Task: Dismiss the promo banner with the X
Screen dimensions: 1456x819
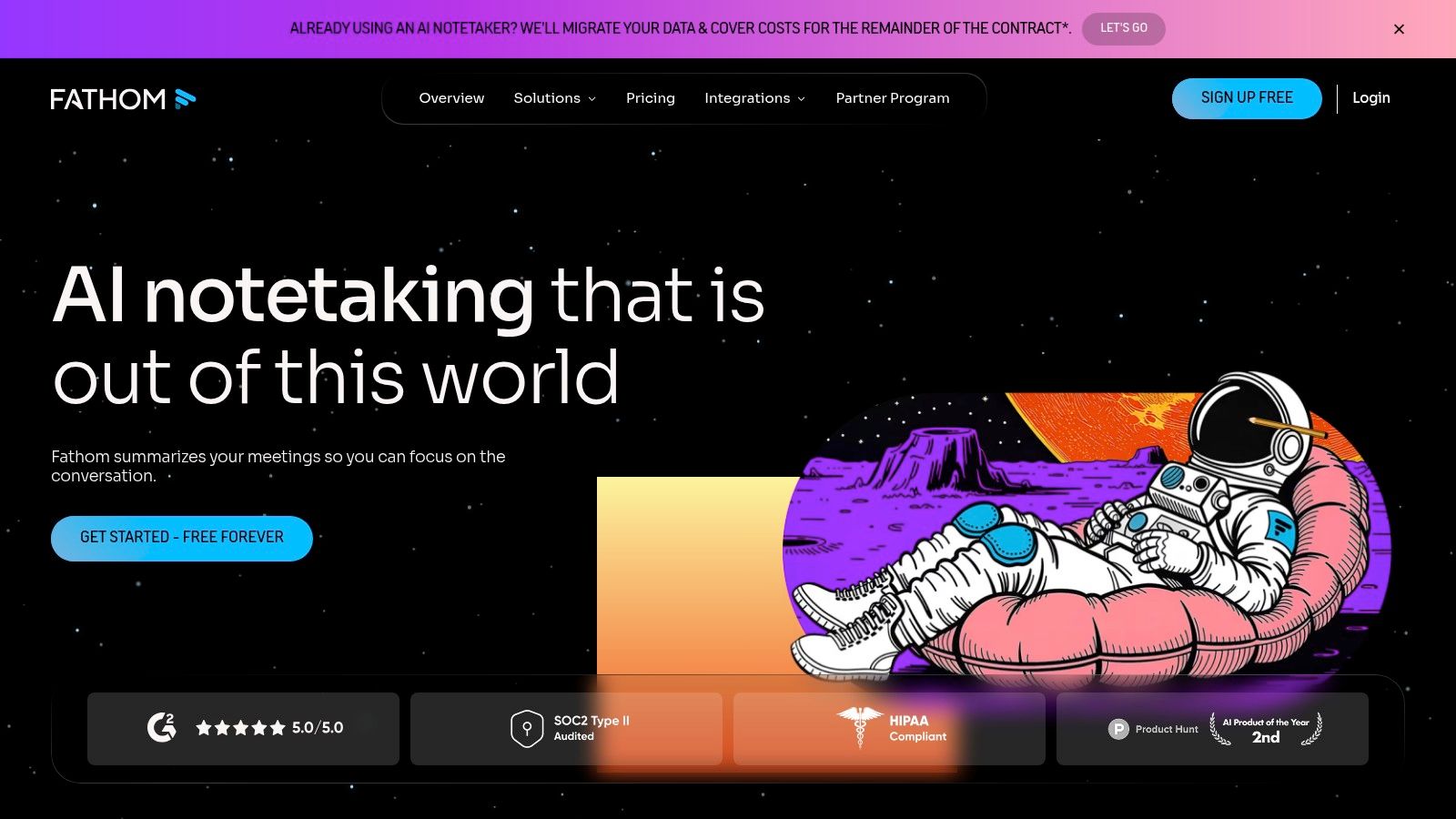Action: [1399, 29]
